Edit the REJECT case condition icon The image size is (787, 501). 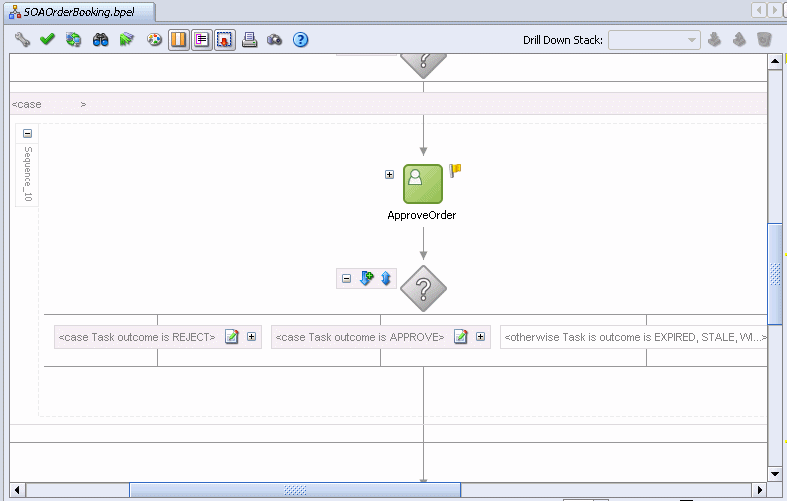tap(231, 336)
